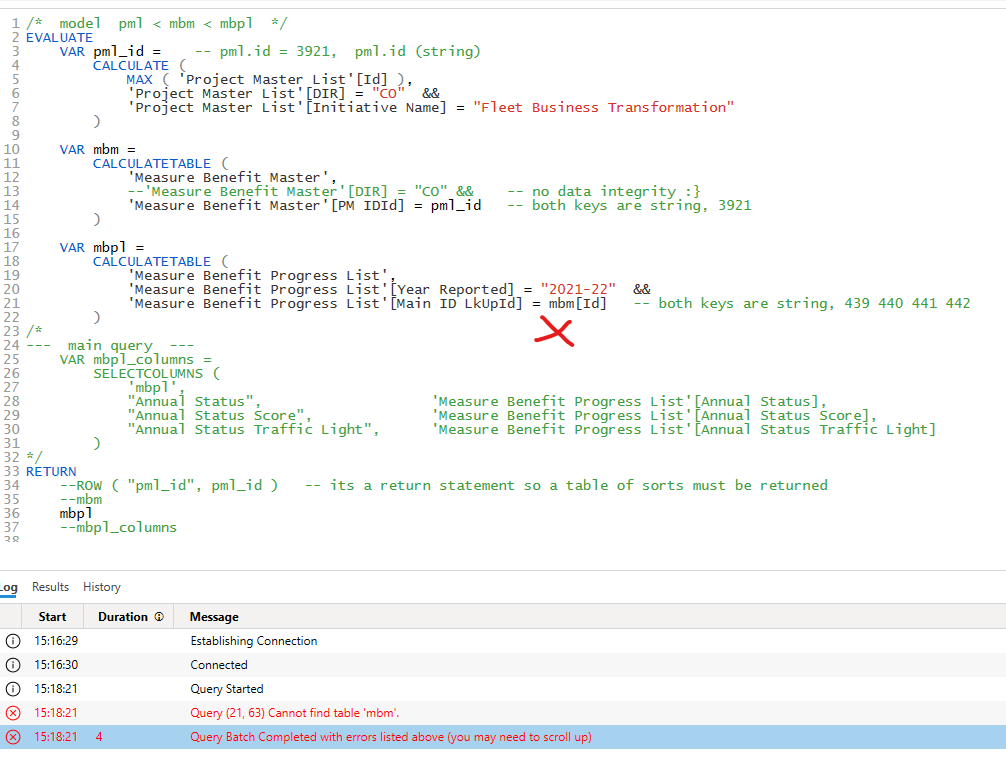
Task: Click the timestamp 15:16:30
Action: click(x=56, y=665)
